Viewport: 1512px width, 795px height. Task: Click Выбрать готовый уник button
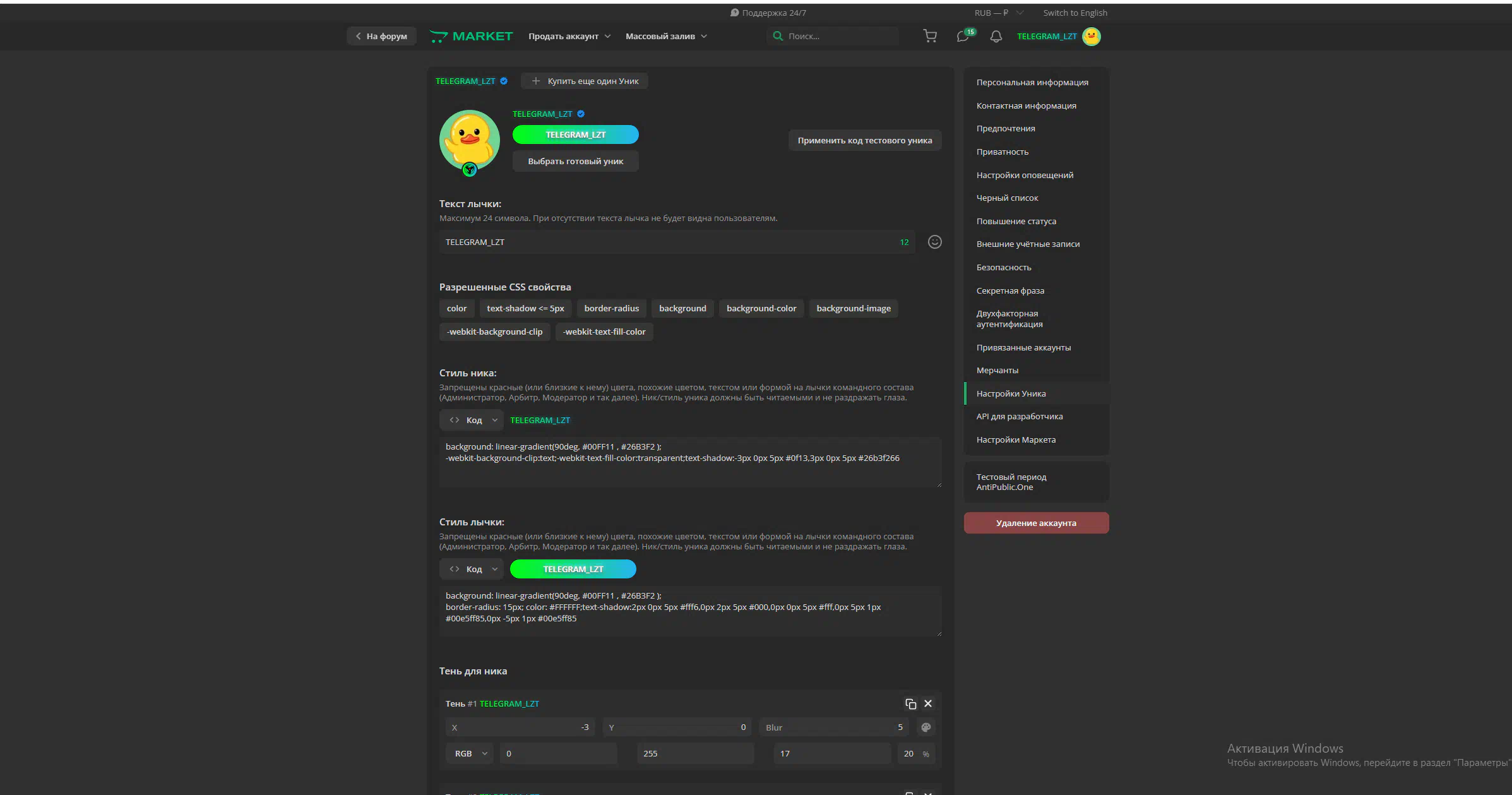576,161
